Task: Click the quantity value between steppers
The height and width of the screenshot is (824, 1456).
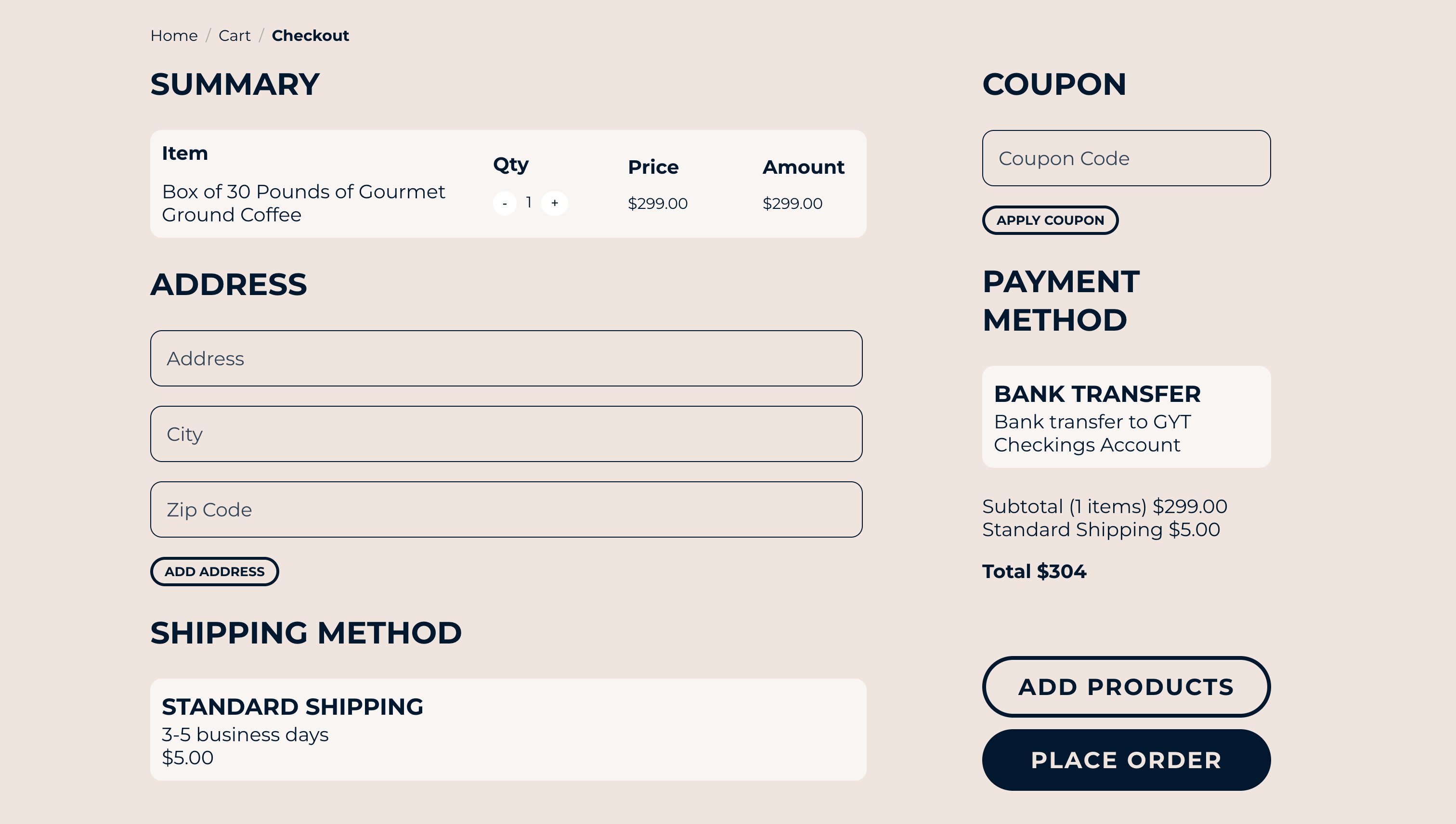Action: click(x=529, y=203)
